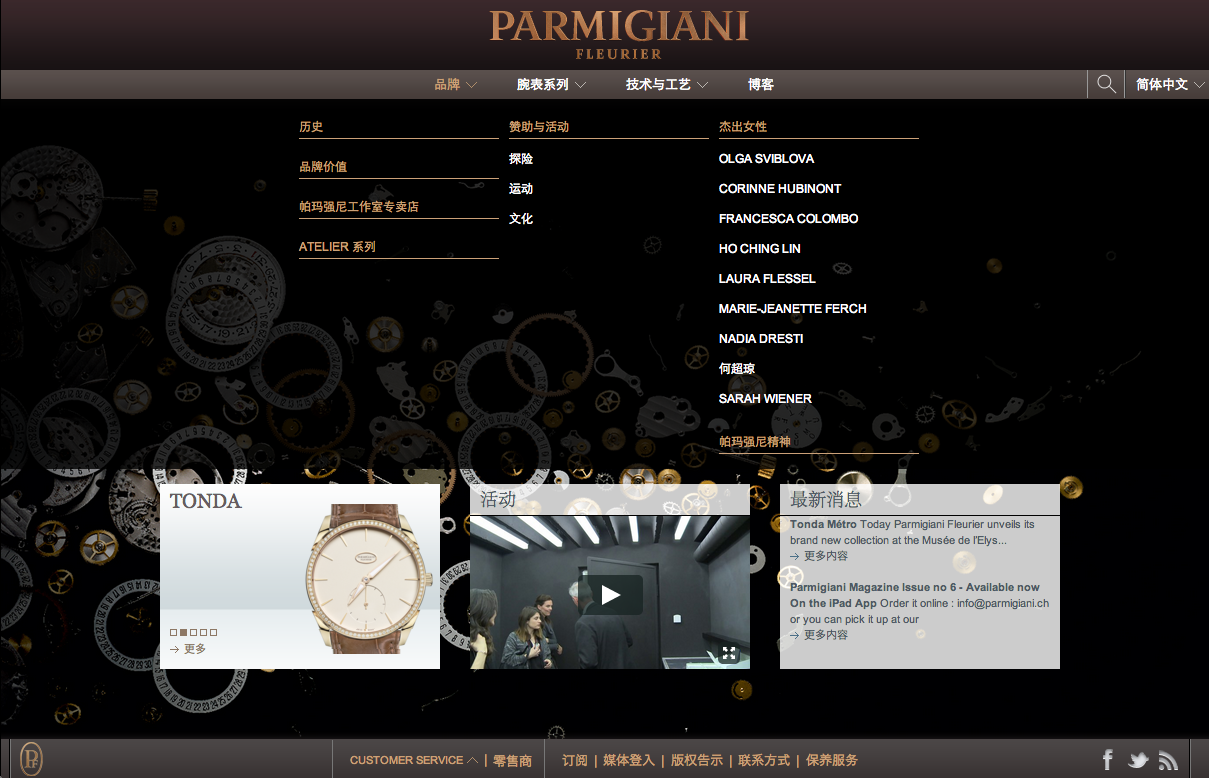Viewport: 1209px width, 778px height.
Task: Open the 保养服务 footer link
Action: pyautogui.click(x=832, y=761)
